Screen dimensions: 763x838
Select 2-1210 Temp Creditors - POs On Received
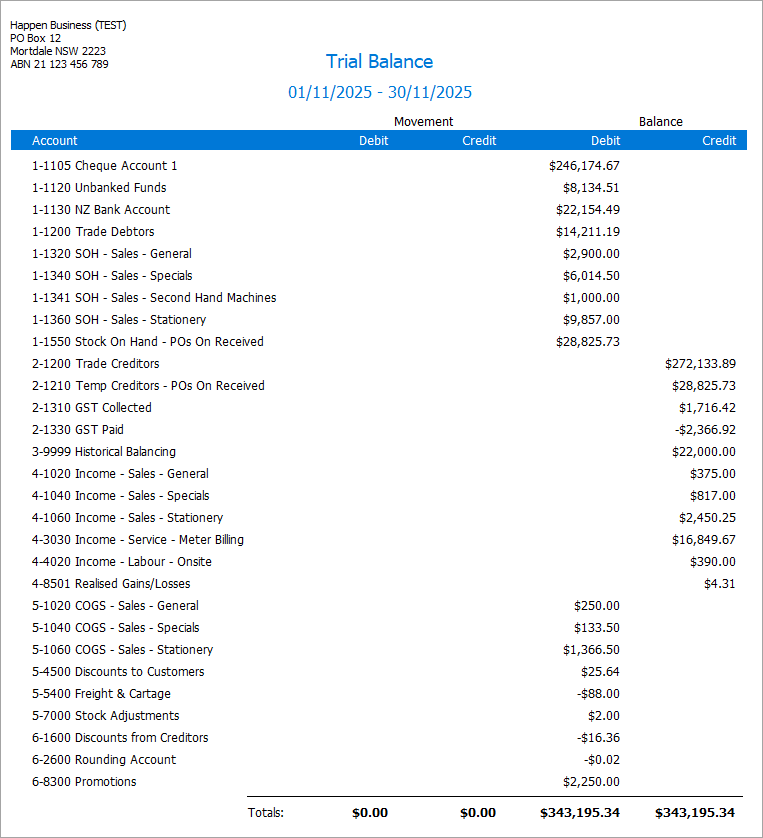pyautogui.click(x=148, y=385)
